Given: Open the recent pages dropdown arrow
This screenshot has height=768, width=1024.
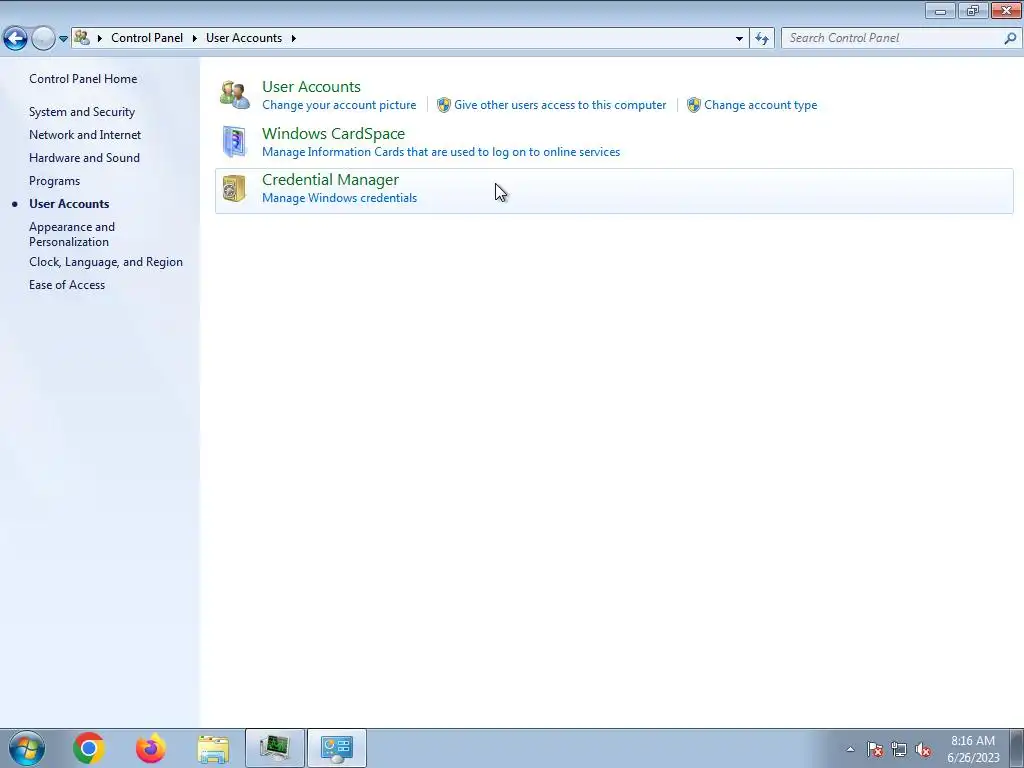Looking at the screenshot, I should pos(63,39).
